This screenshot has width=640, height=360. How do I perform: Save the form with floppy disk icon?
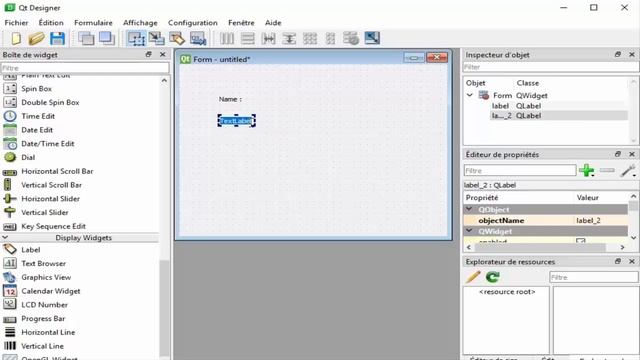[x=57, y=38]
